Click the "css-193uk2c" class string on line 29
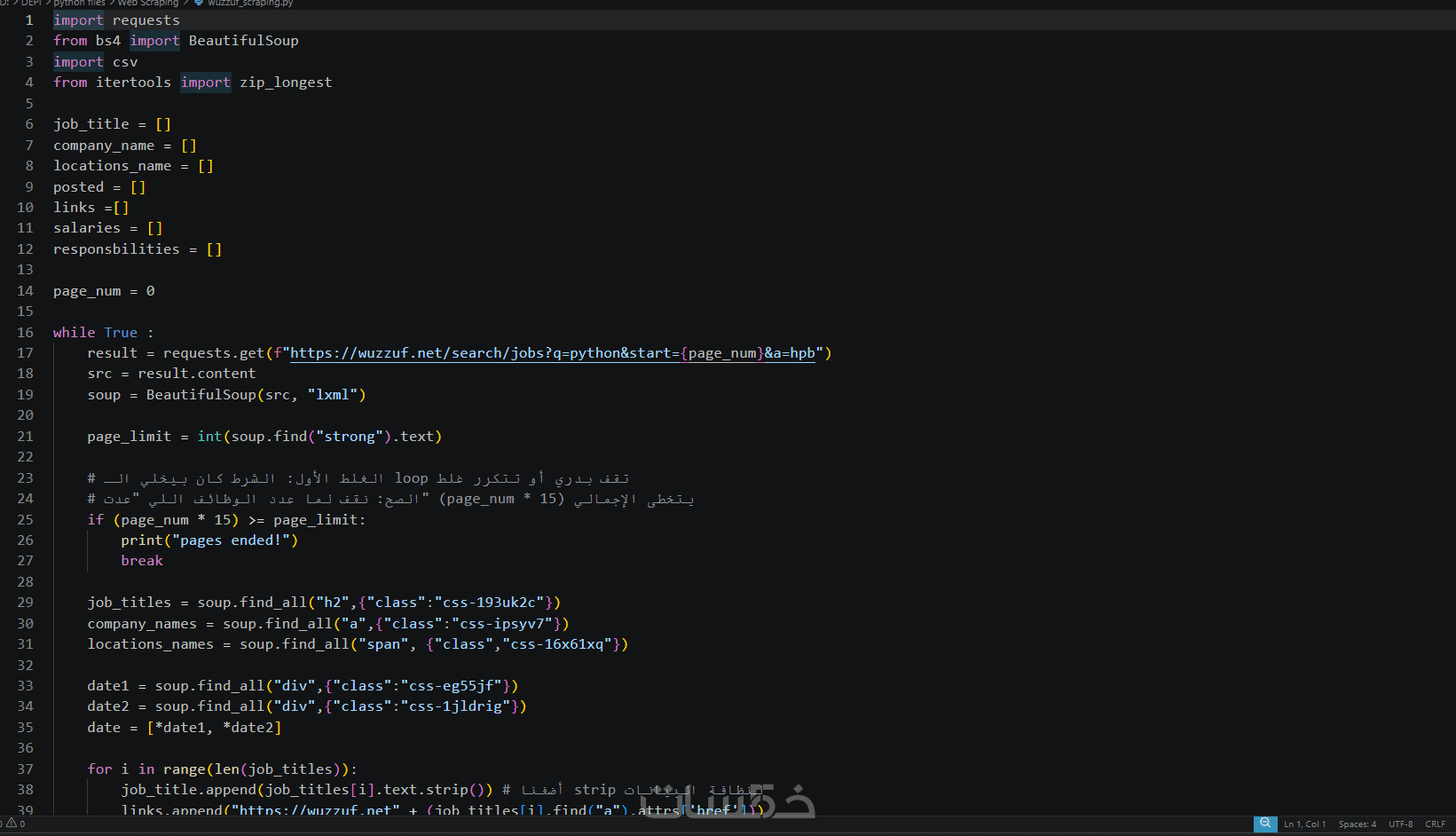 point(489,603)
